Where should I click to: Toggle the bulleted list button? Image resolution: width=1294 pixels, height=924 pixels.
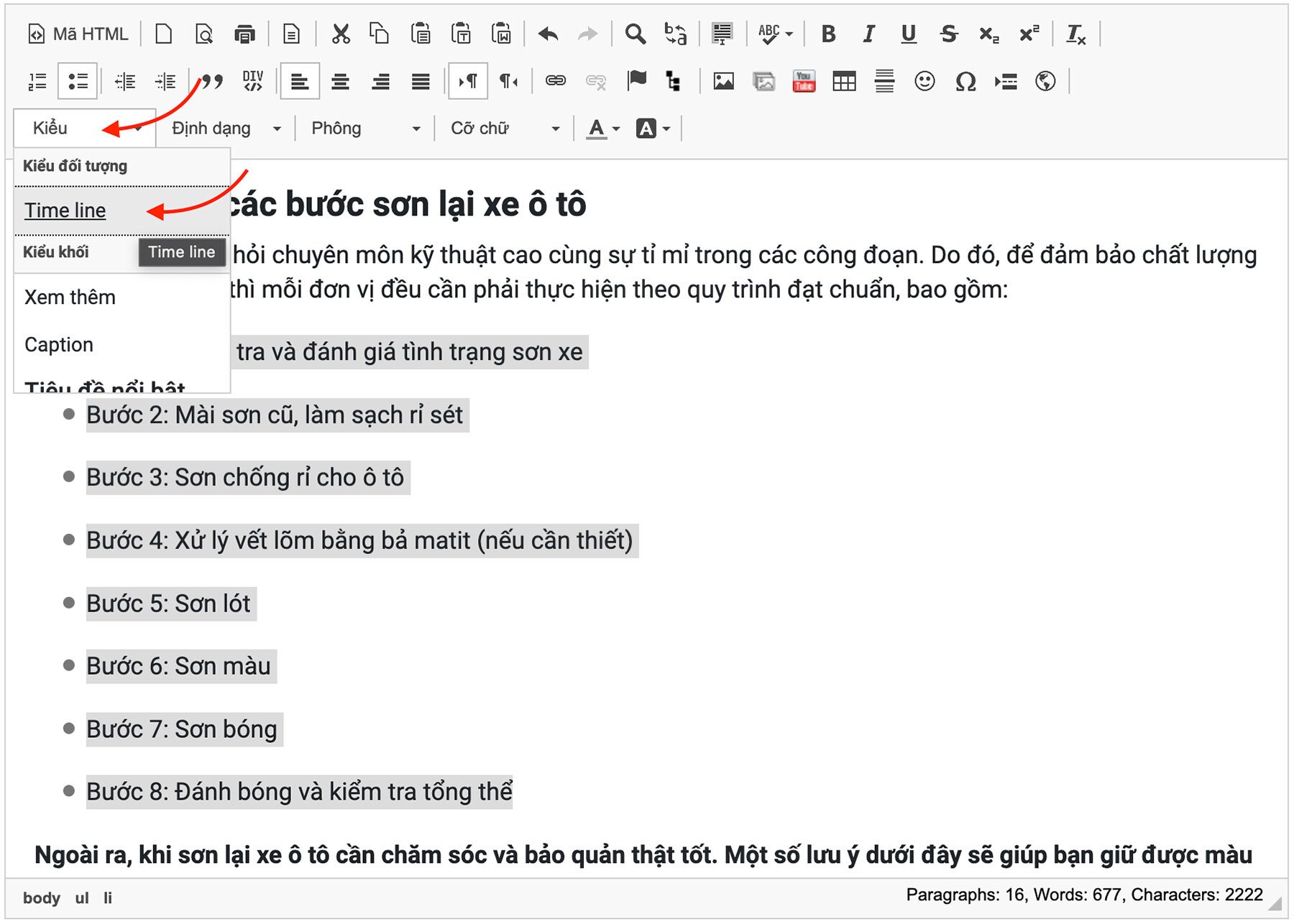(78, 81)
